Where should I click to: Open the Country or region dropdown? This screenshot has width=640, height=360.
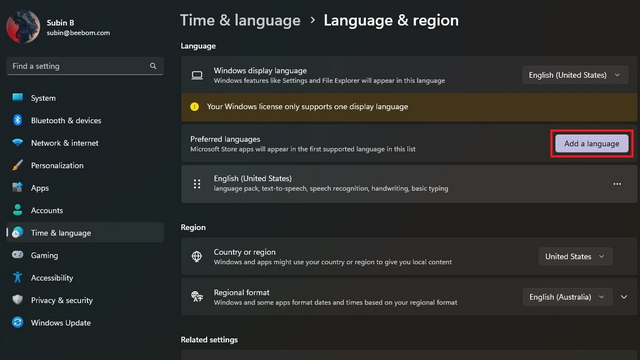(x=575, y=256)
